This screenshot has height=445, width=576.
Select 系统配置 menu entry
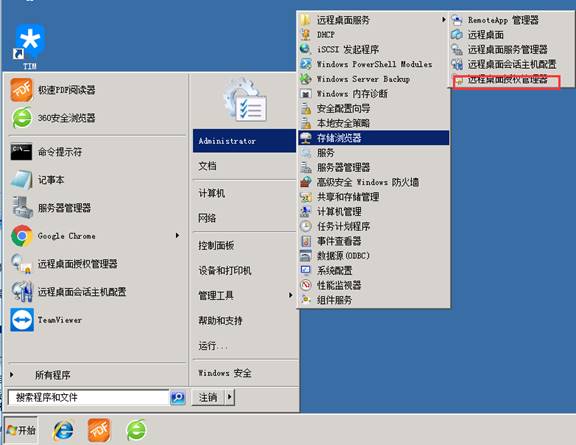click(x=374, y=270)
